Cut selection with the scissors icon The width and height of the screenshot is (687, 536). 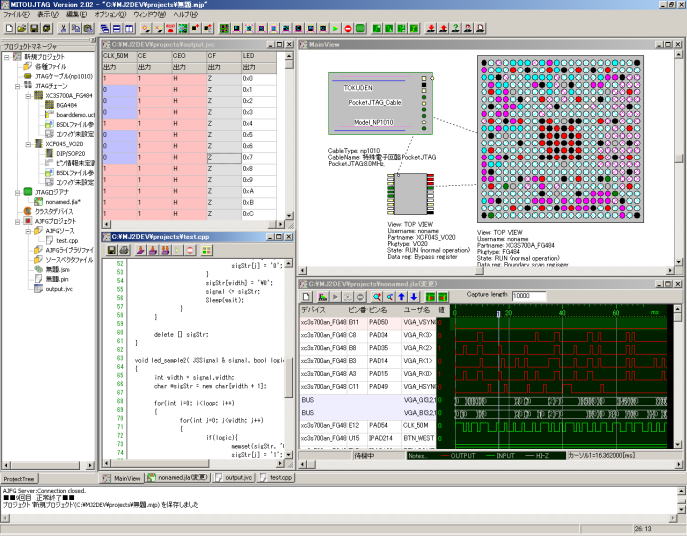[x=64, y=28]
